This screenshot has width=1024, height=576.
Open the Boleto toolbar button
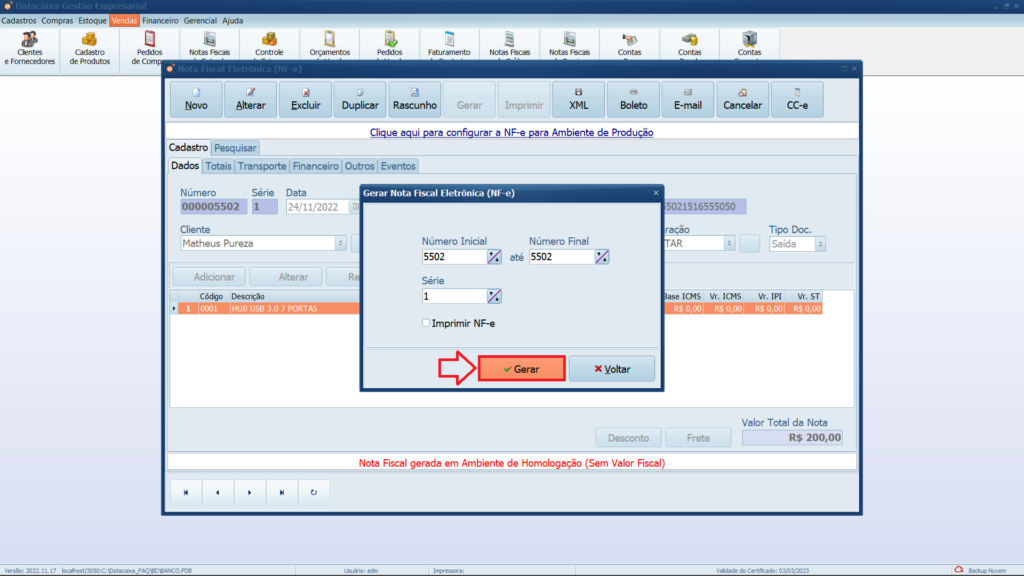[x=633, y=100]
